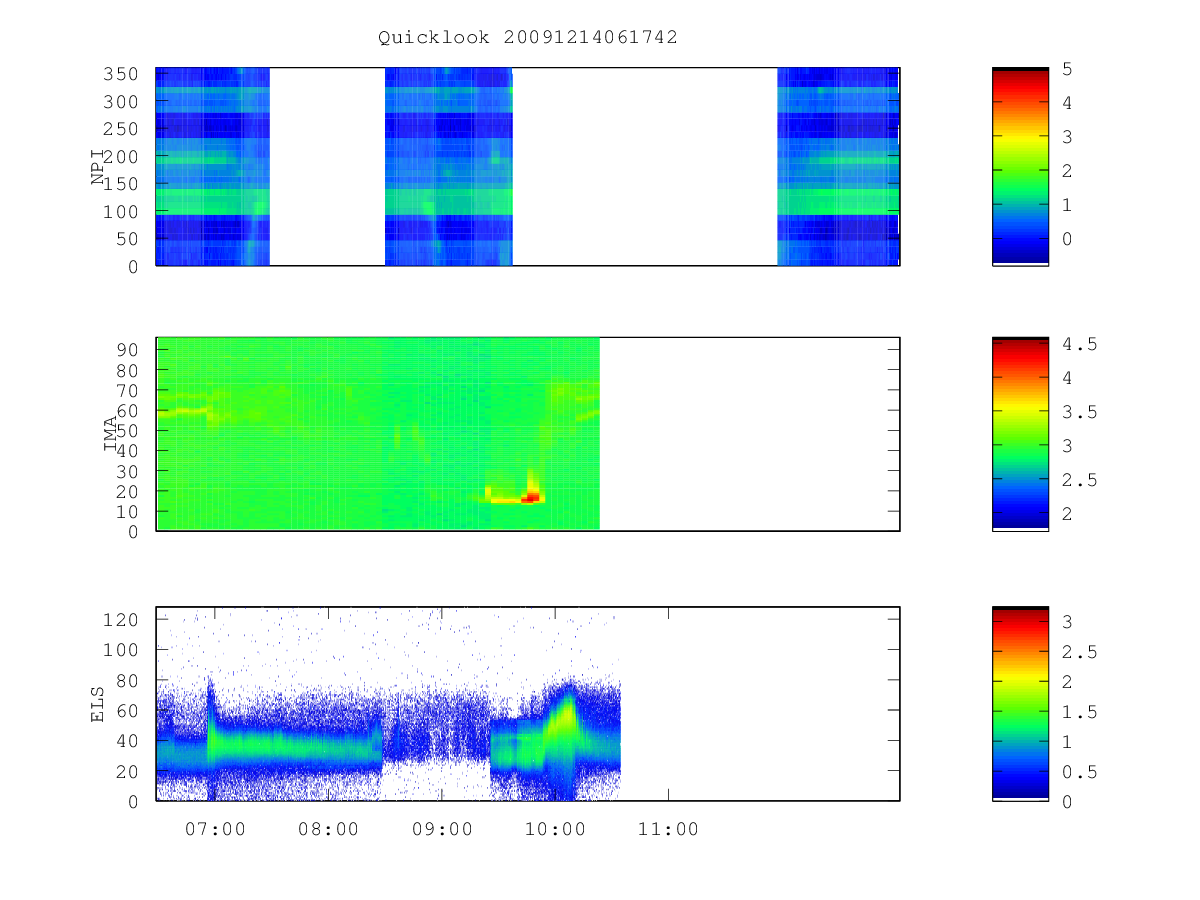1200x900 pixels.
Task: Click the 08:00 time axis label
Action: (328, 829)
